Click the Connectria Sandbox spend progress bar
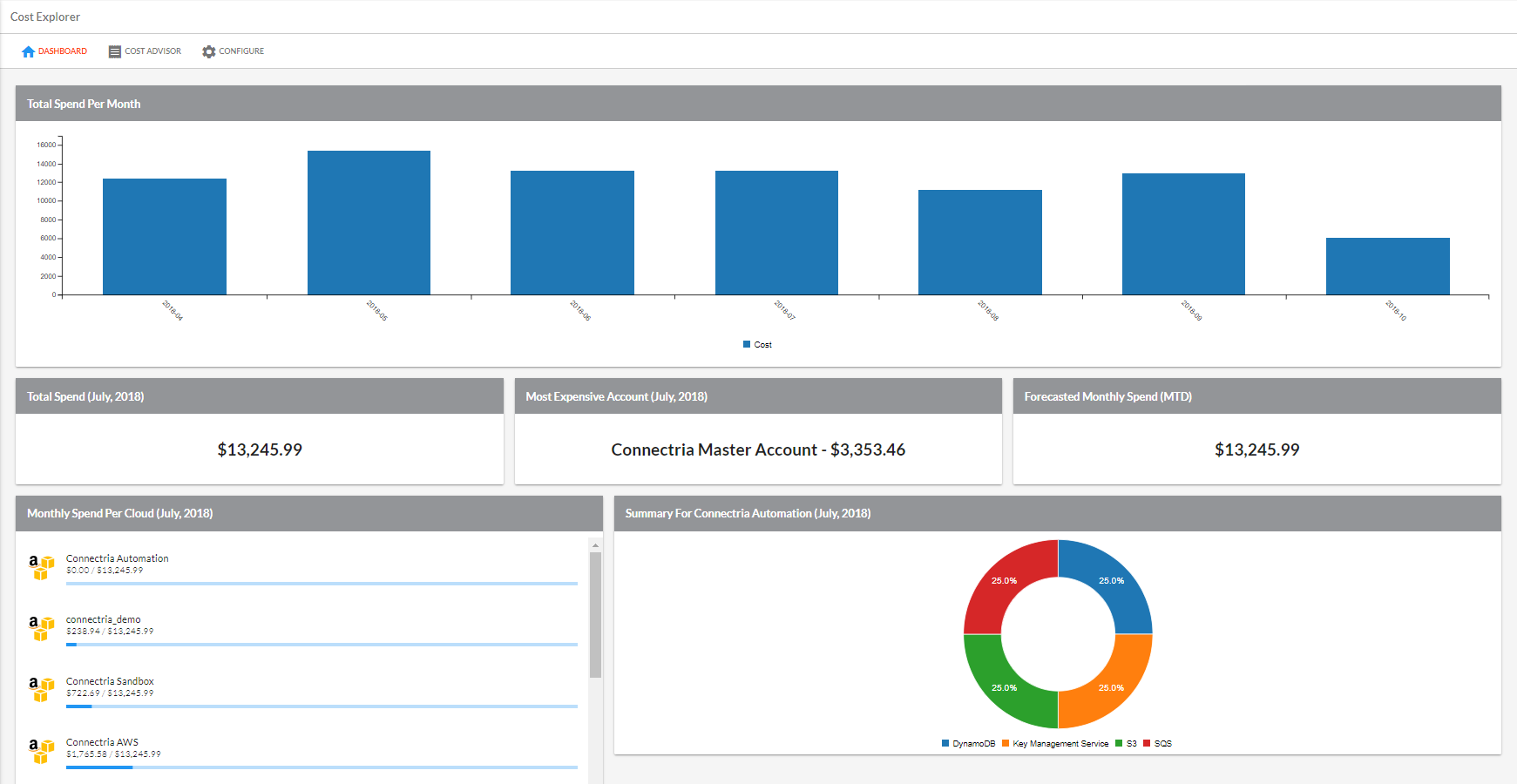Viewport: 1517px width, 784px height. point(322,706)
